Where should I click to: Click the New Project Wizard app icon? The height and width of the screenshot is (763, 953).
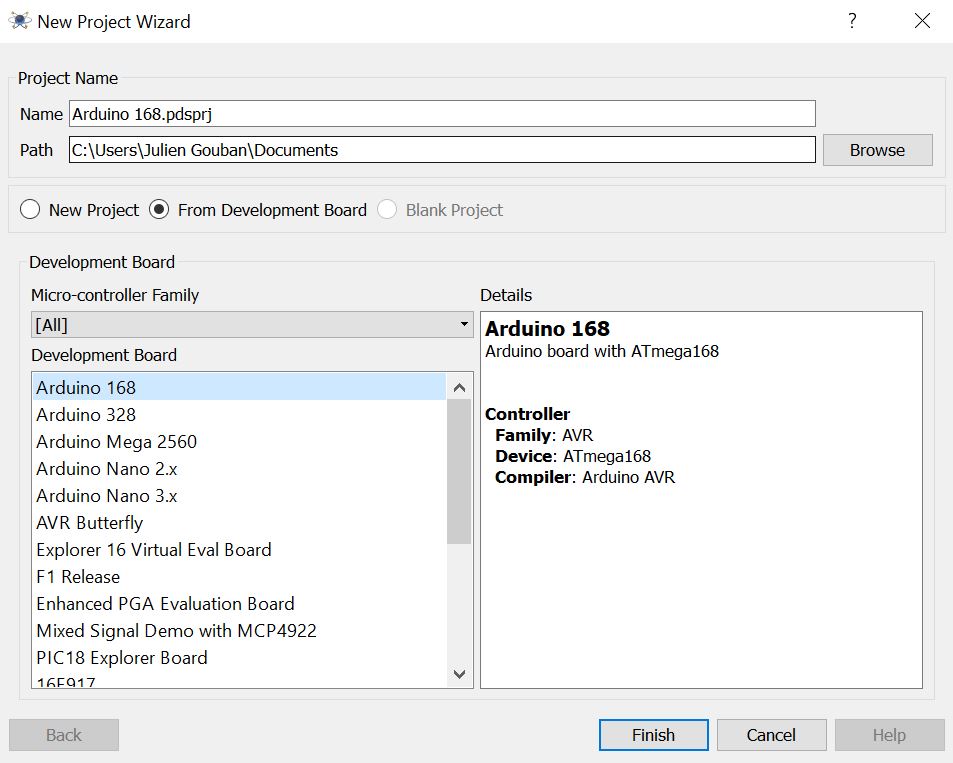point(20,21)
